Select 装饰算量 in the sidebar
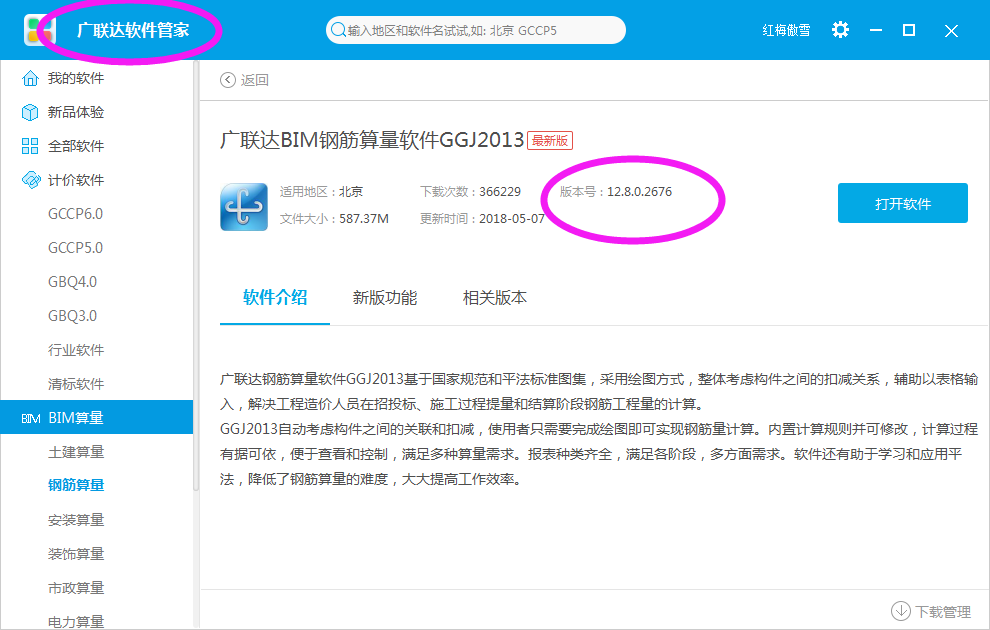 (76, 554)
